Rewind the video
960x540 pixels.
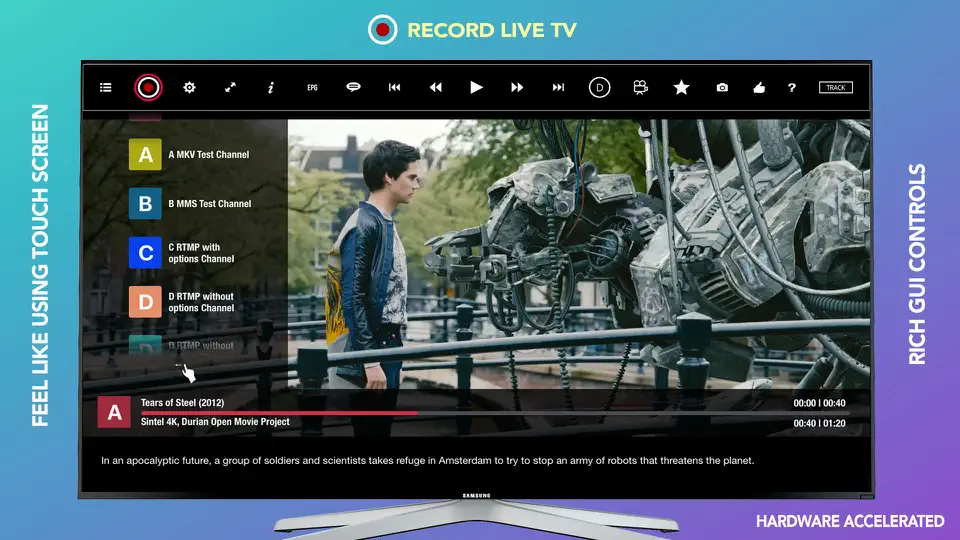435,88
